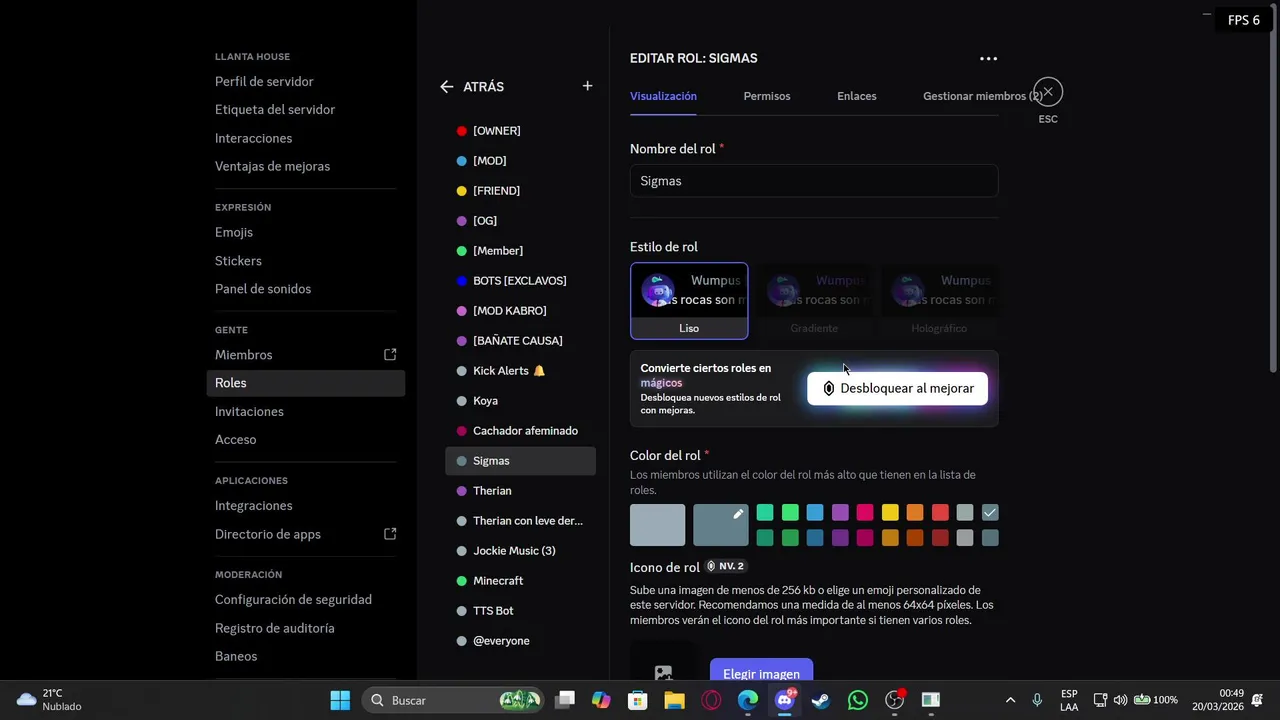Select the Holográfico role style
This screenshot has height=720, width=1280.
coord(939,301)
